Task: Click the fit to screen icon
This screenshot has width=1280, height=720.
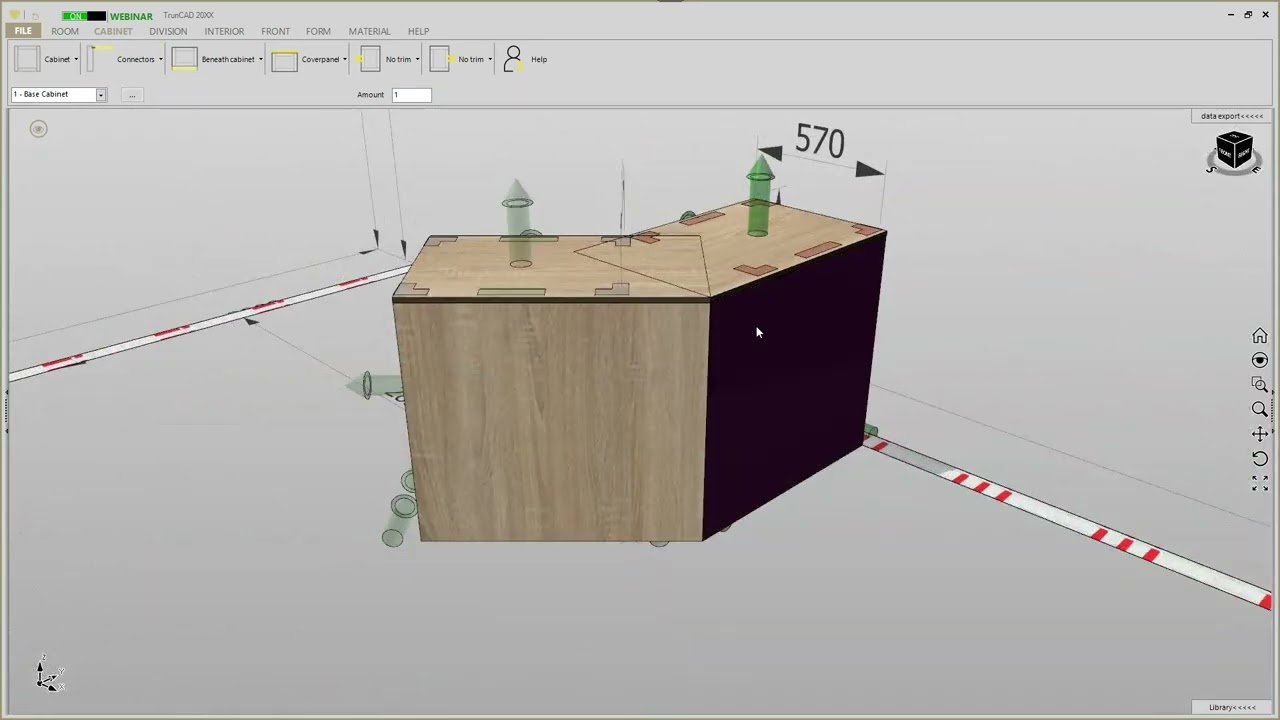Action: 1260,483
